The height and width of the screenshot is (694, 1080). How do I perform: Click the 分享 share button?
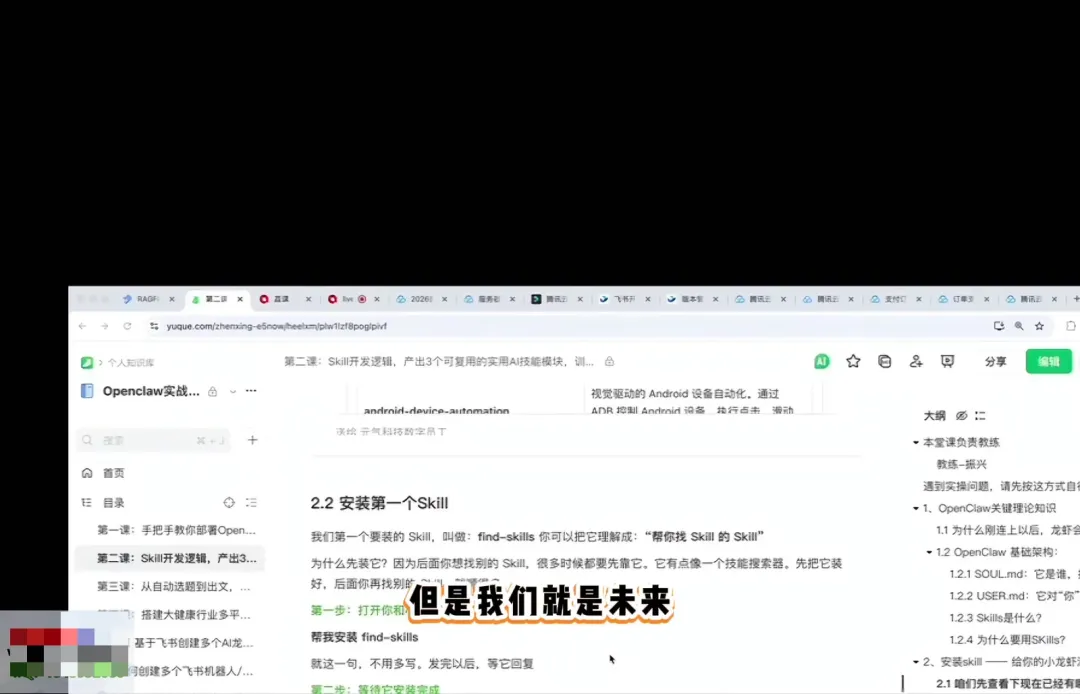[x=995, y=361]
